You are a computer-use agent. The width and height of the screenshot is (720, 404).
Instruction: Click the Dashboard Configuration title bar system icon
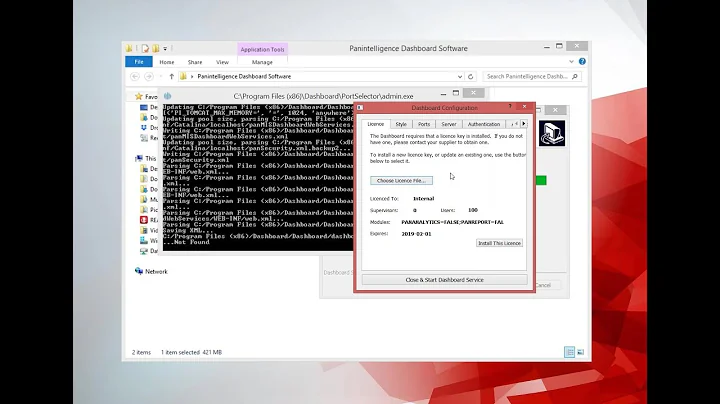pyautogui.click(x=360, y=108)
